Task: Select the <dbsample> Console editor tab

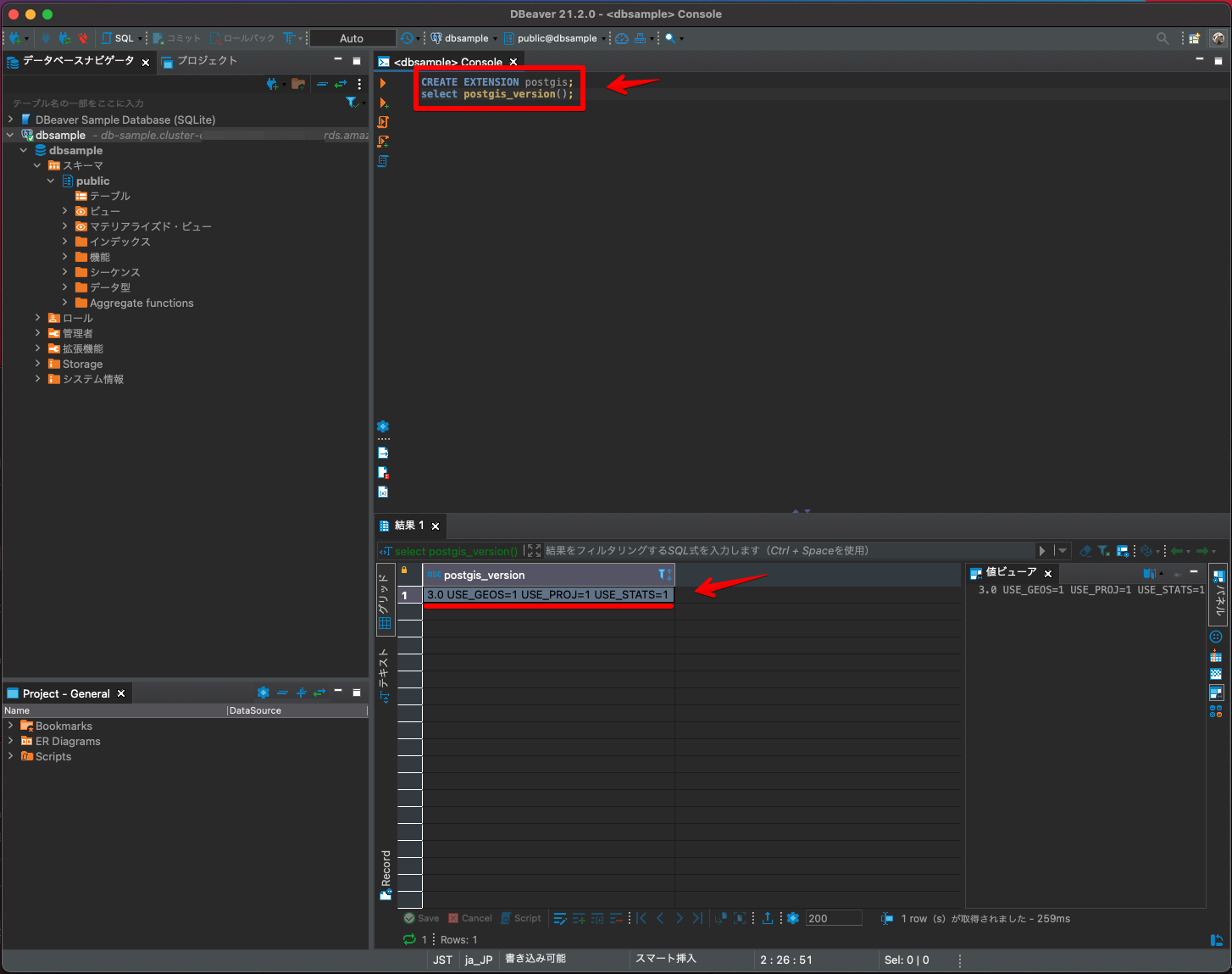Action: tap(447, 62)
